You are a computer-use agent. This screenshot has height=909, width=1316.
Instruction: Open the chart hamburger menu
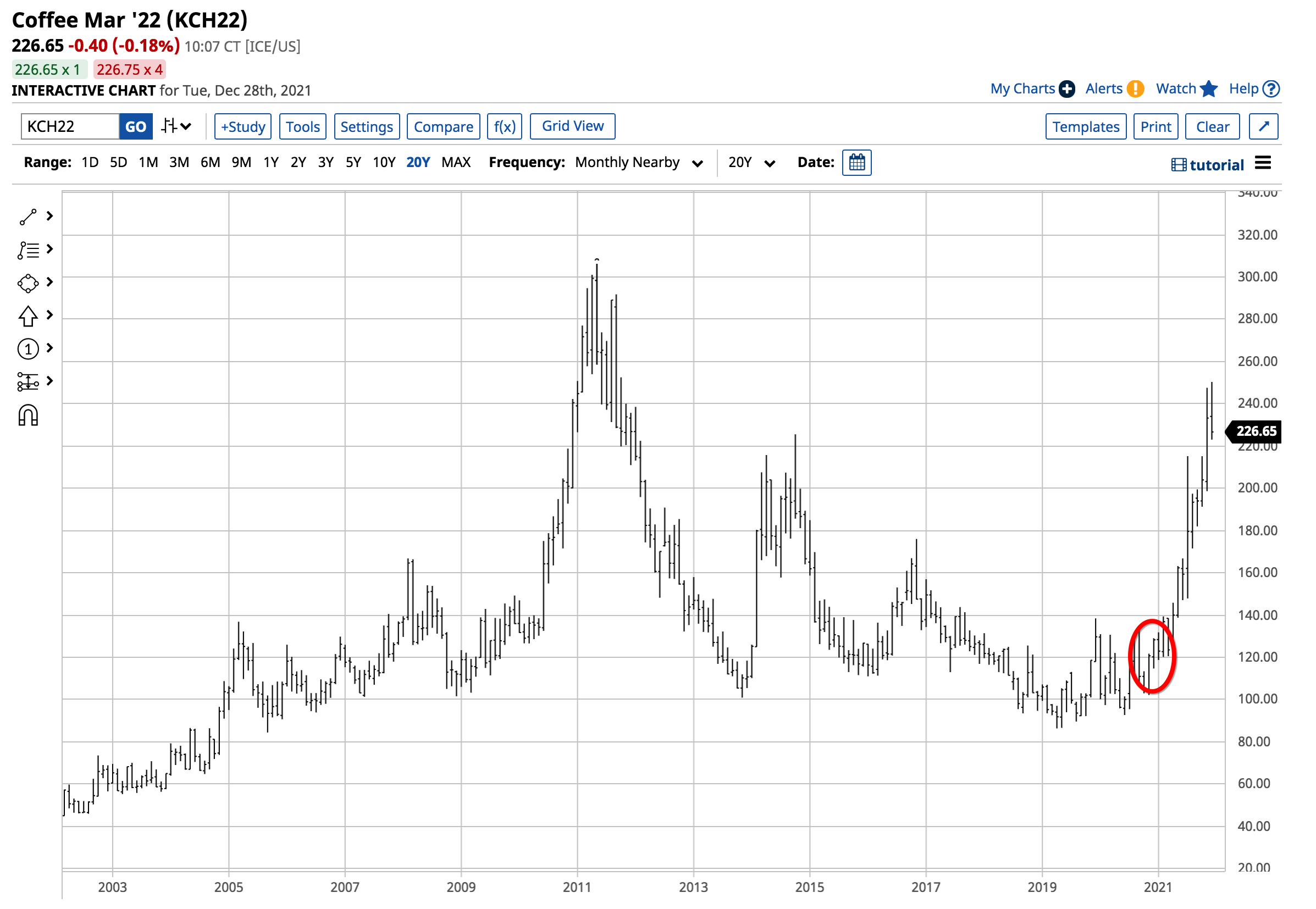pyautogui.click(x=1263, y=163)
